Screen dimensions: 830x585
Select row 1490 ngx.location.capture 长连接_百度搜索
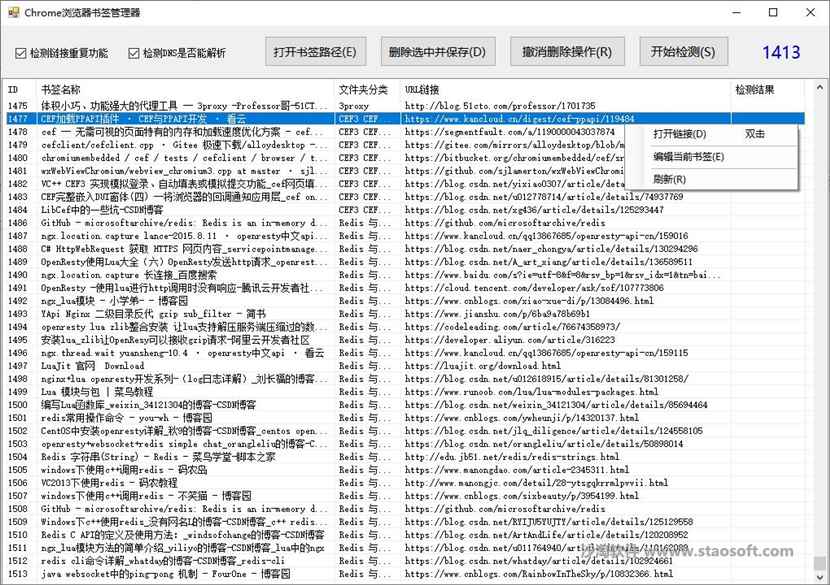tap(404, 275)
